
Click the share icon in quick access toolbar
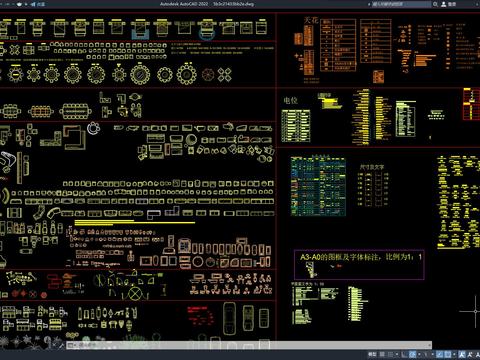pyautogui.click(x=33, y=4)
